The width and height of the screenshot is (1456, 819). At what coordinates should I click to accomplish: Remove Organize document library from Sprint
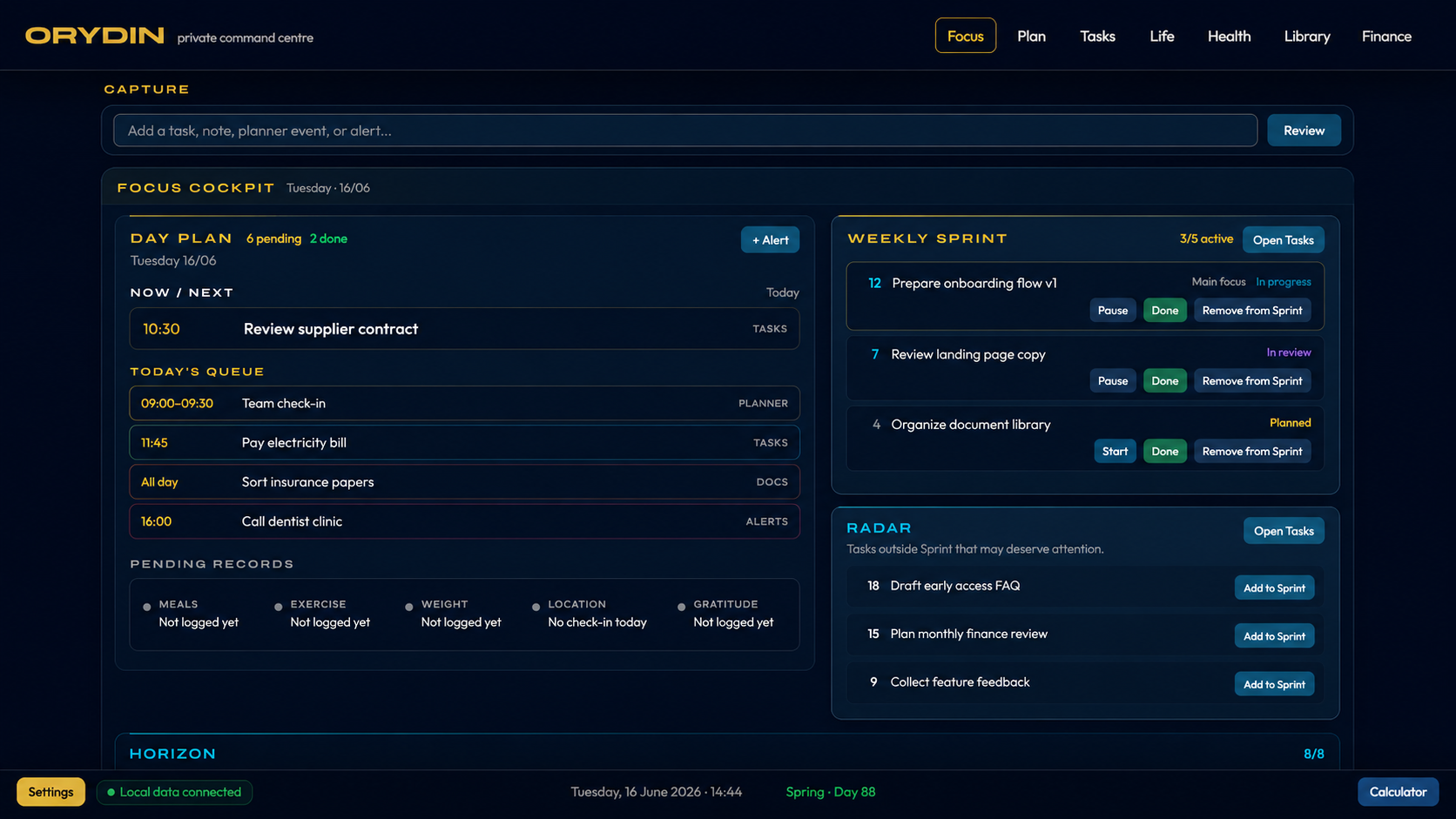coord(1252,452)
